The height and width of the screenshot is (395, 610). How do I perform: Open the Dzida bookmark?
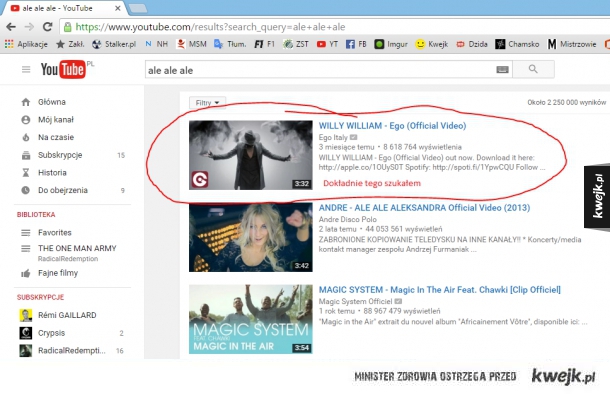[x=472, y=44]
